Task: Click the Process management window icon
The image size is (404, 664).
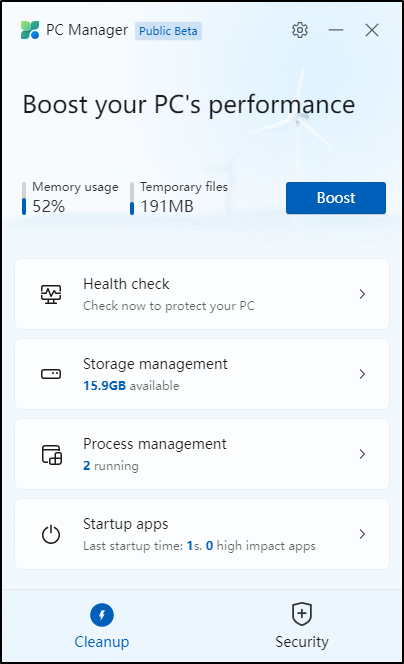Action: pos(52,454)
